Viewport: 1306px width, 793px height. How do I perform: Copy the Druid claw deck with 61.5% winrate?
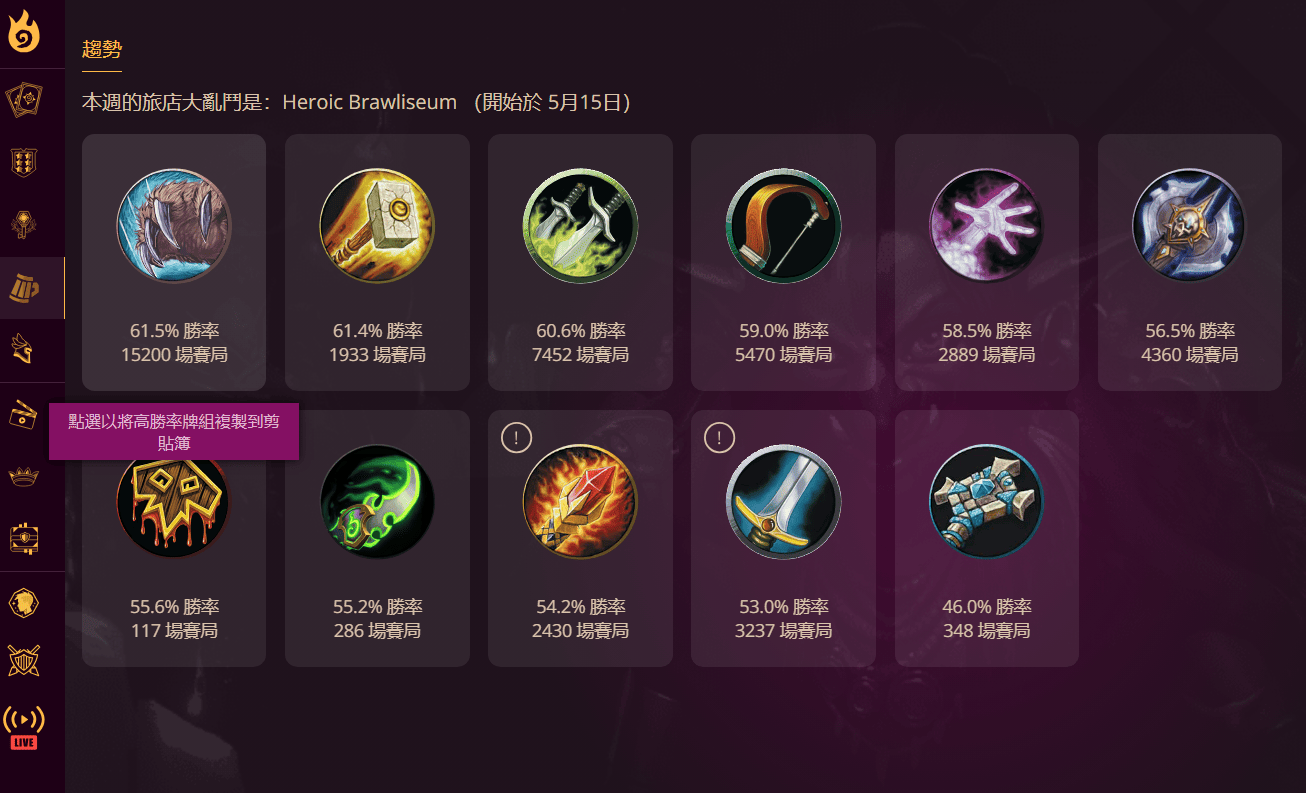click(x=174, y=262)
